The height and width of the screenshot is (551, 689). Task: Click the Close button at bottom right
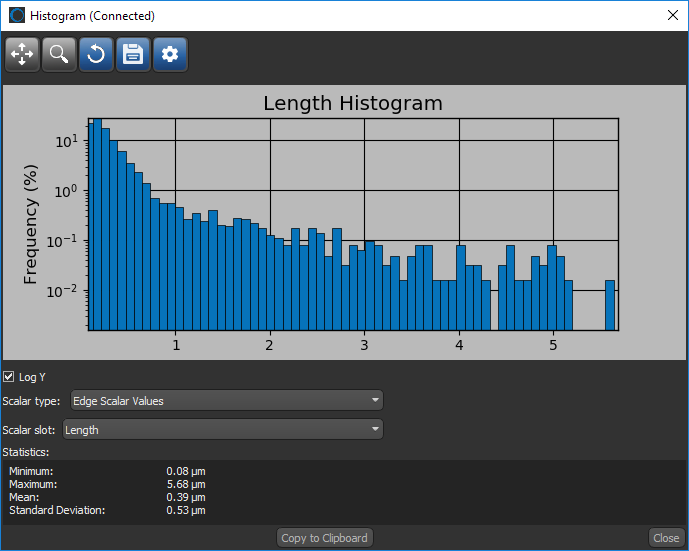coord(666,538)
